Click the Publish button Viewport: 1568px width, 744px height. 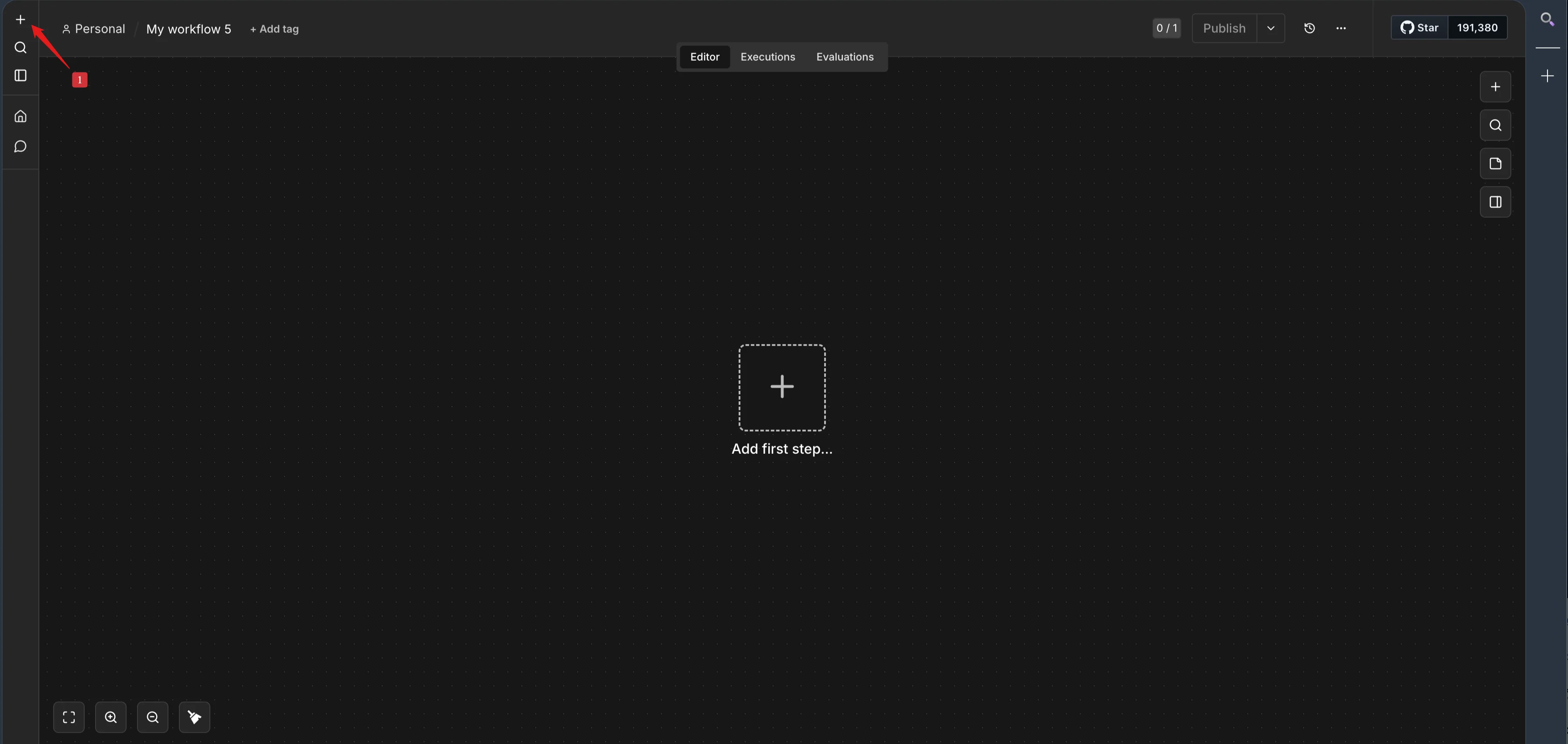tap(1224, 28)
